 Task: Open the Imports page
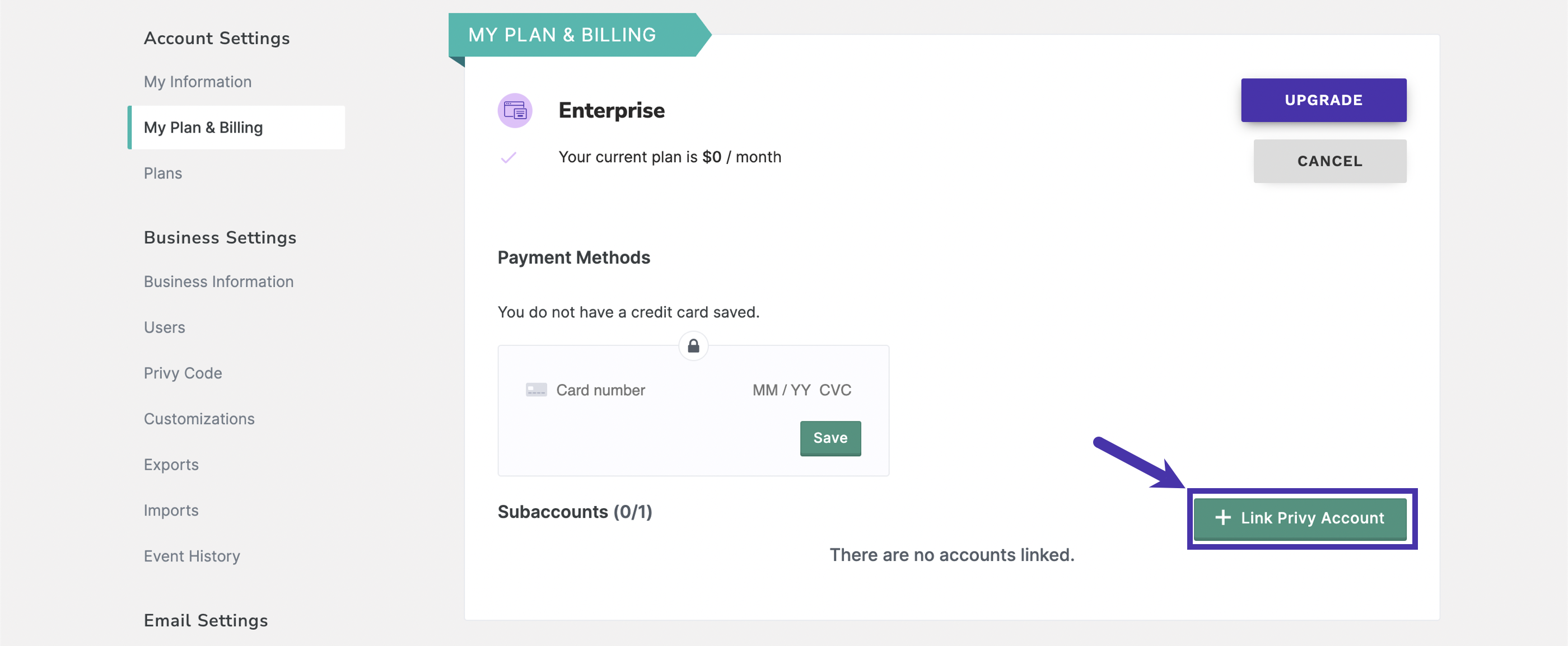click(171, 511)
